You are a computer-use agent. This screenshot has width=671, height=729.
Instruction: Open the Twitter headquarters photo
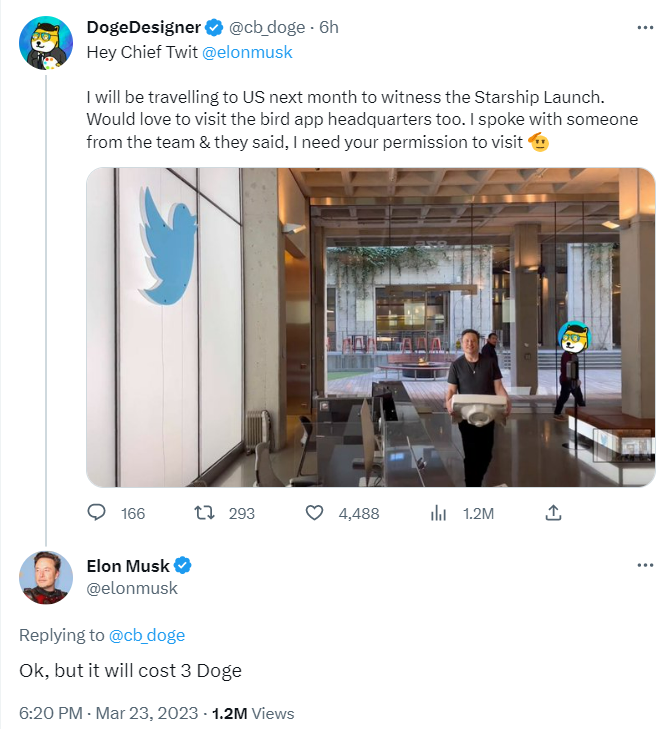[x=370, y=327]
